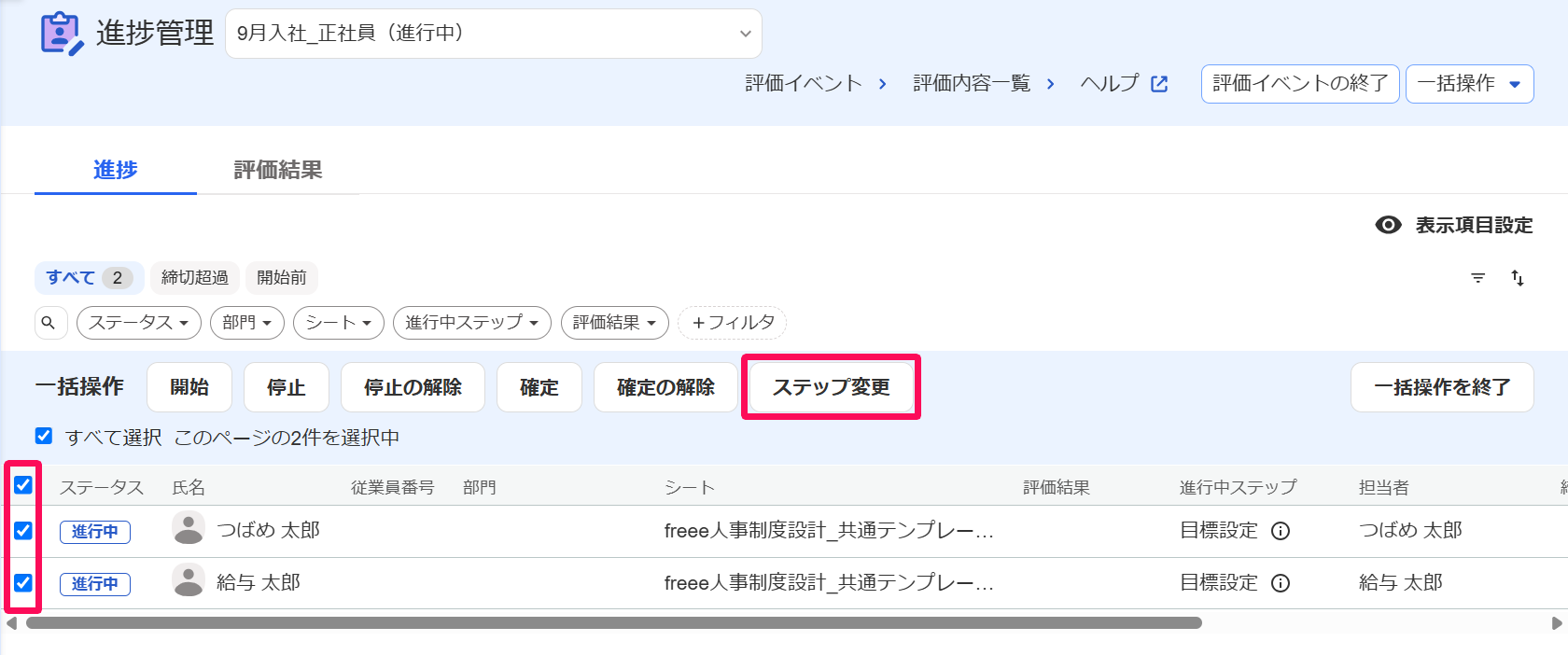Click つばめ 太郎's avatar icon
Image resolution: width=1568 pixels, height=655 pixels.
pos(189,528)
